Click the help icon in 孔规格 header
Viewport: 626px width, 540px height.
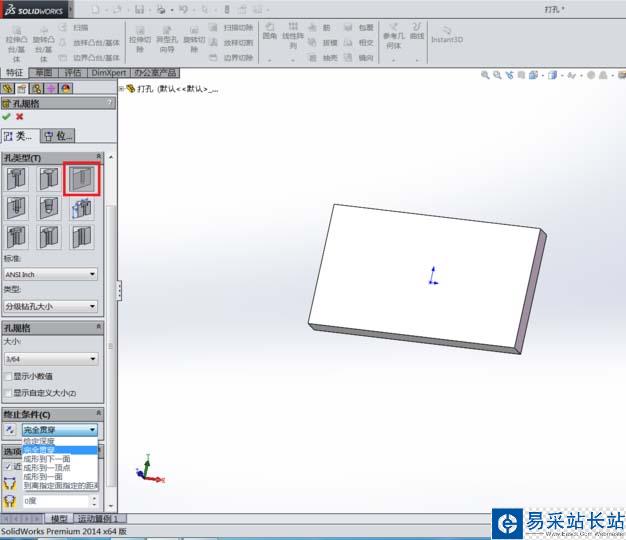pyautogui.click(x=109, y=103)
